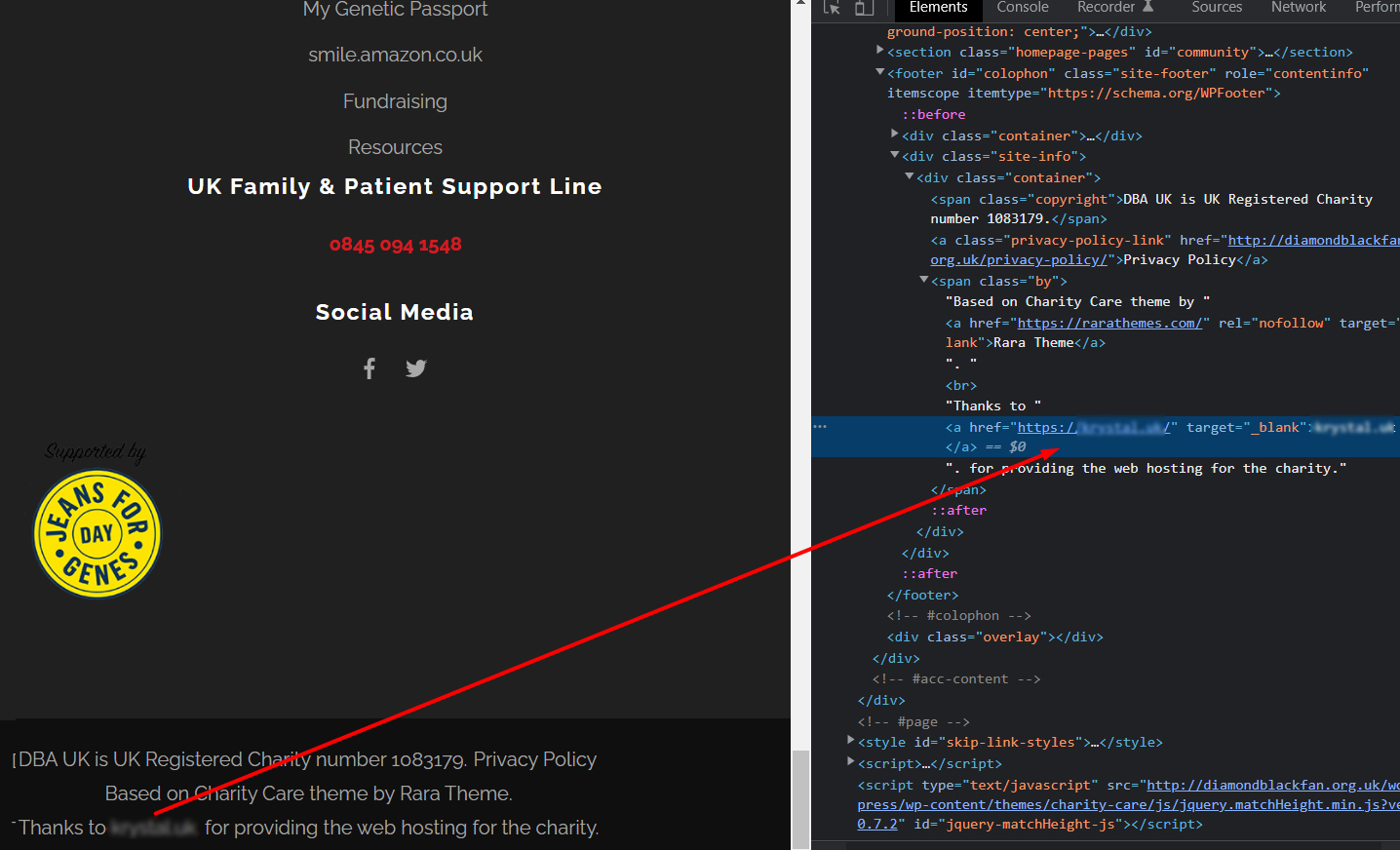Select the "for providing the web hosting" text node

tap(1146, 468)
